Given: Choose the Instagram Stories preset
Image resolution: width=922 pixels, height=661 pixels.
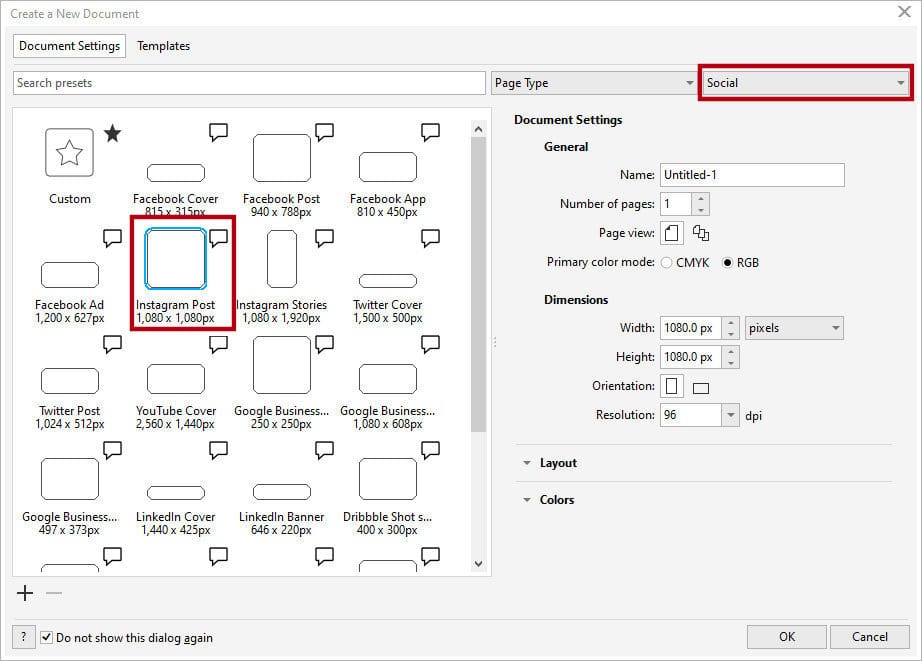Looking at the screenshot, I should coord(281,257).
